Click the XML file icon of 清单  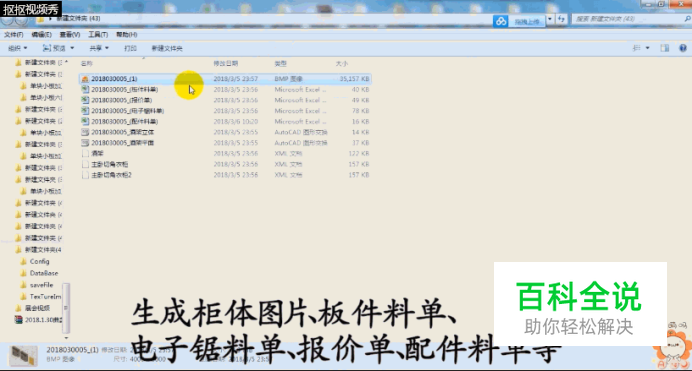[x=85, y=154]
